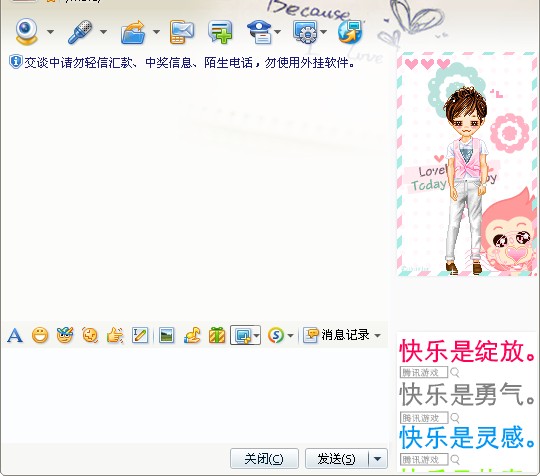Open the font settings letter A icon
Image resolution: width=540 pixels, height=476 pixels.
tap(15, 335)
